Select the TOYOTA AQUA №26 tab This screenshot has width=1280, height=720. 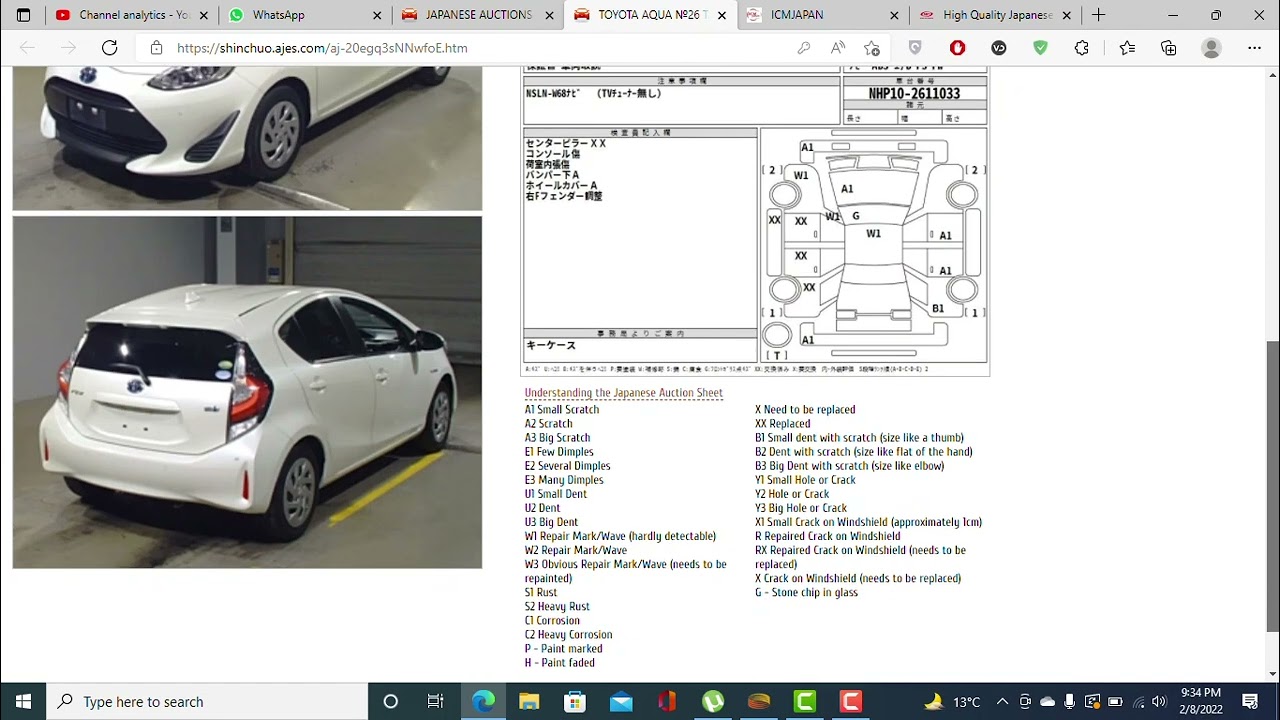point(651,15)
